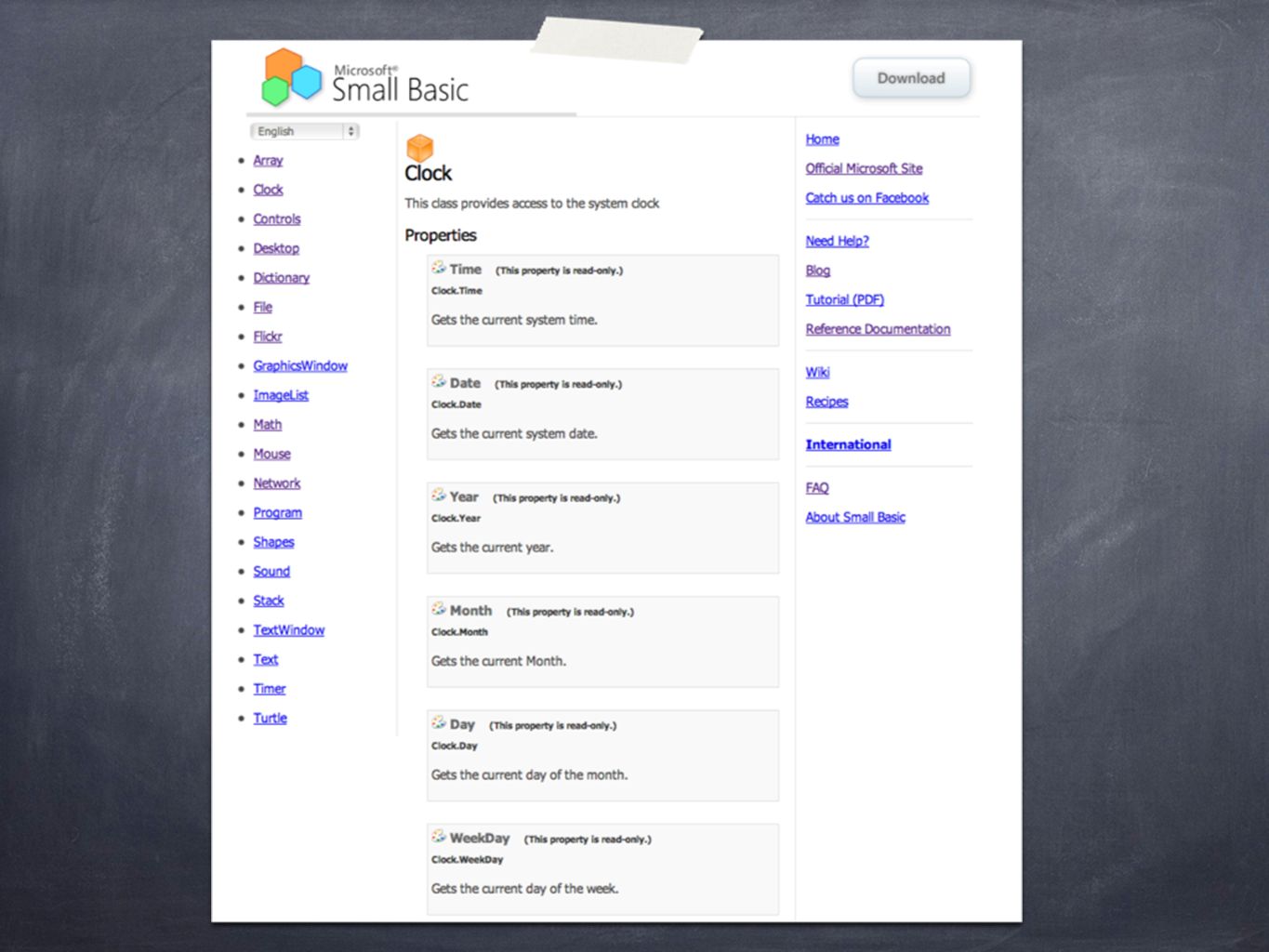
Task: Open the Flickr class link
Action: 267,337
